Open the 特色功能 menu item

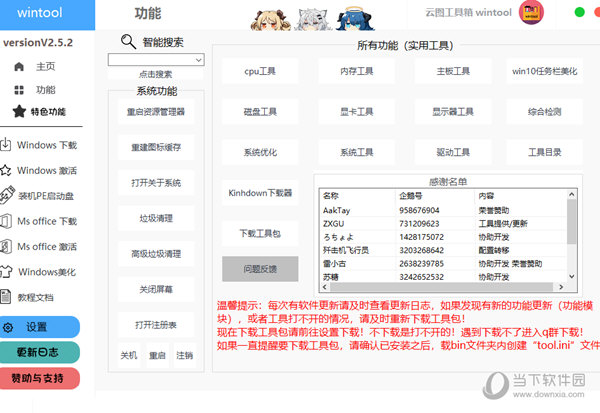pyautogui.click(x=48, y=112)
